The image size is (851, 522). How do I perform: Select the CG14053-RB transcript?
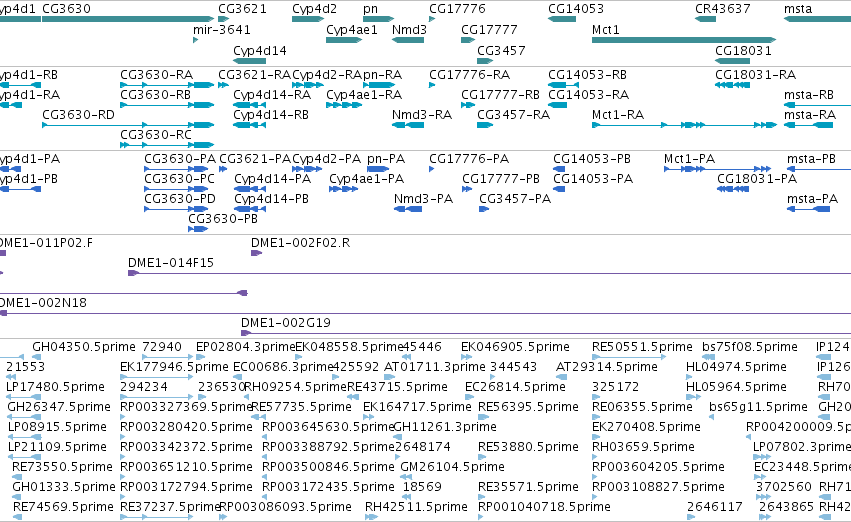563,85
